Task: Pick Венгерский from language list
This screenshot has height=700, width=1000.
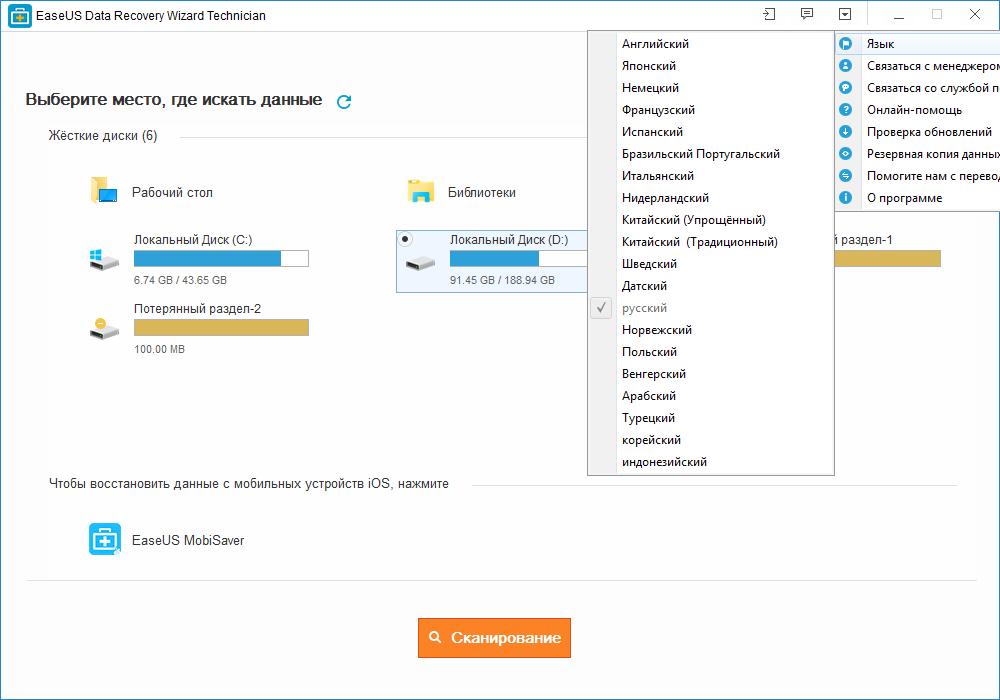Action: 710,374
